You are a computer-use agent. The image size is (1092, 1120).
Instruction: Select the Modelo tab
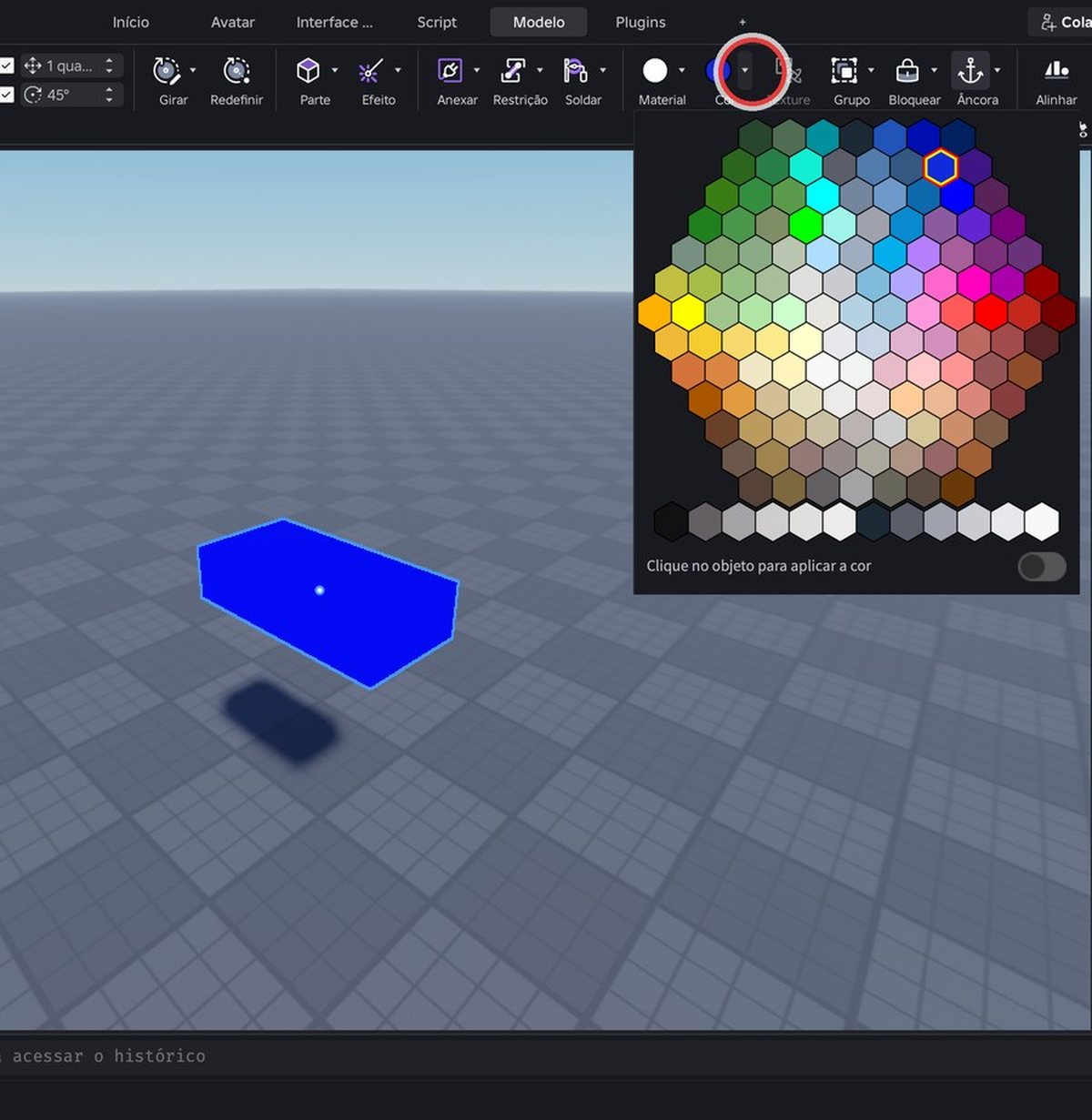coord(539,22)
